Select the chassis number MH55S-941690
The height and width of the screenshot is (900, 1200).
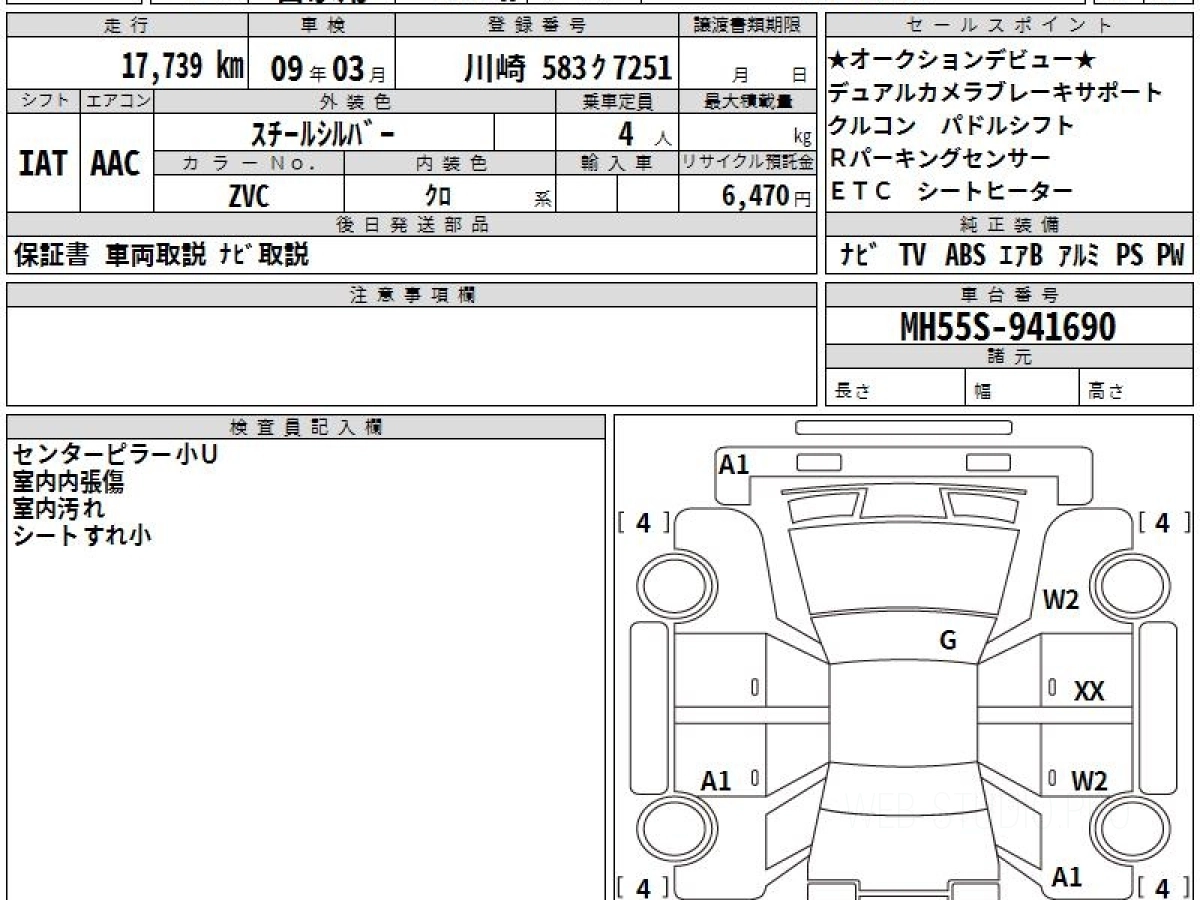tap(1007, 326)
